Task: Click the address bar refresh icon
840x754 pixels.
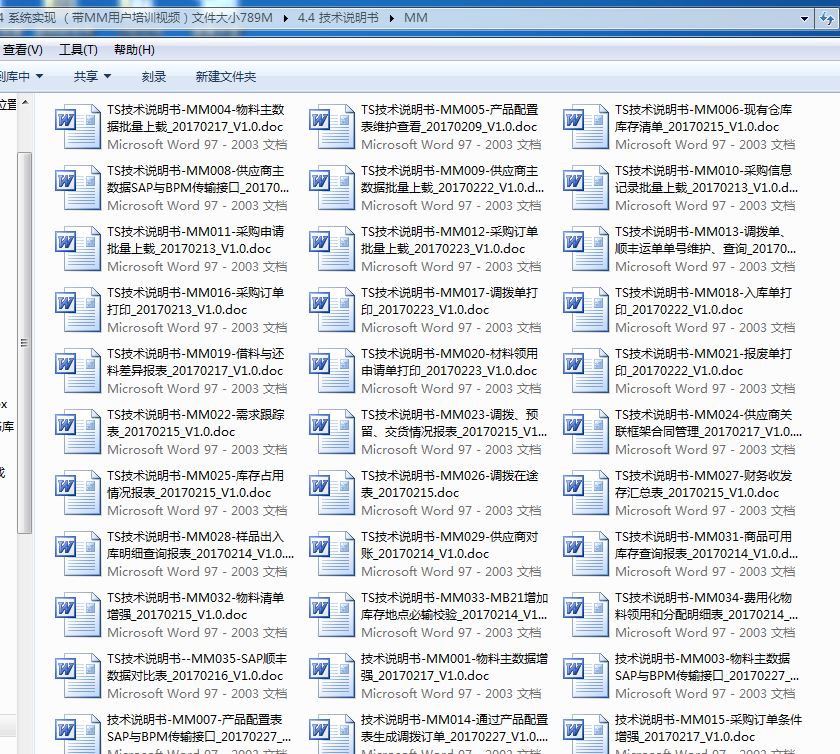Action: pyautogui.click(x=828, y=19)
